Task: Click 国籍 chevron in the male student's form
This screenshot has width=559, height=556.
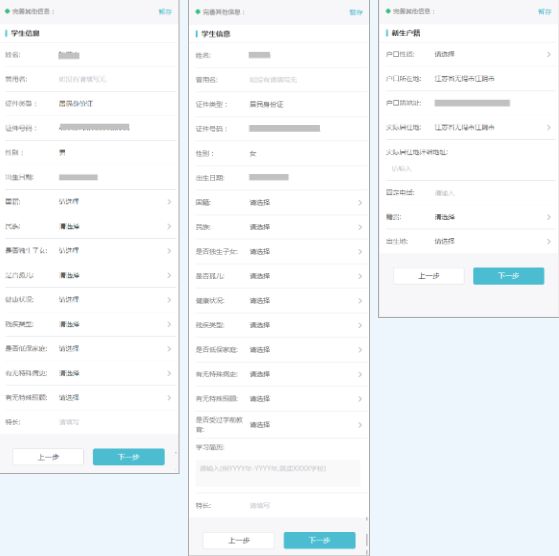Action: 169,202
